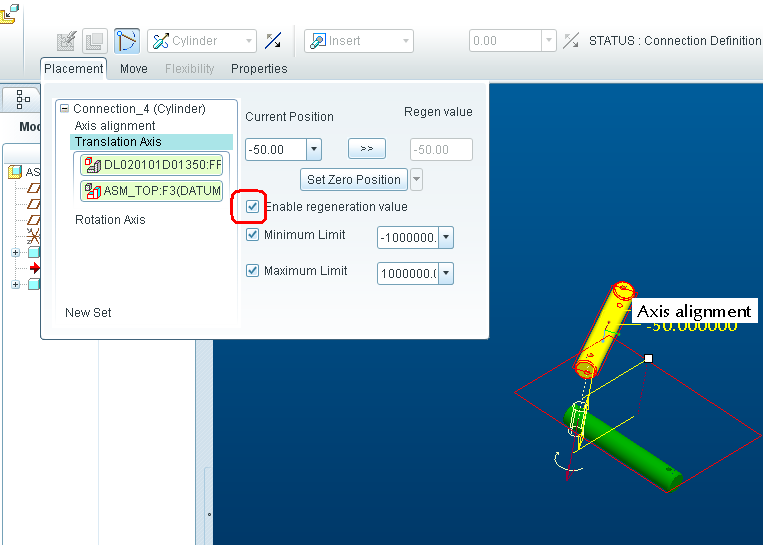Click the -50.000000 dimension in viewport
764x545 pixels.
(692, 327)
